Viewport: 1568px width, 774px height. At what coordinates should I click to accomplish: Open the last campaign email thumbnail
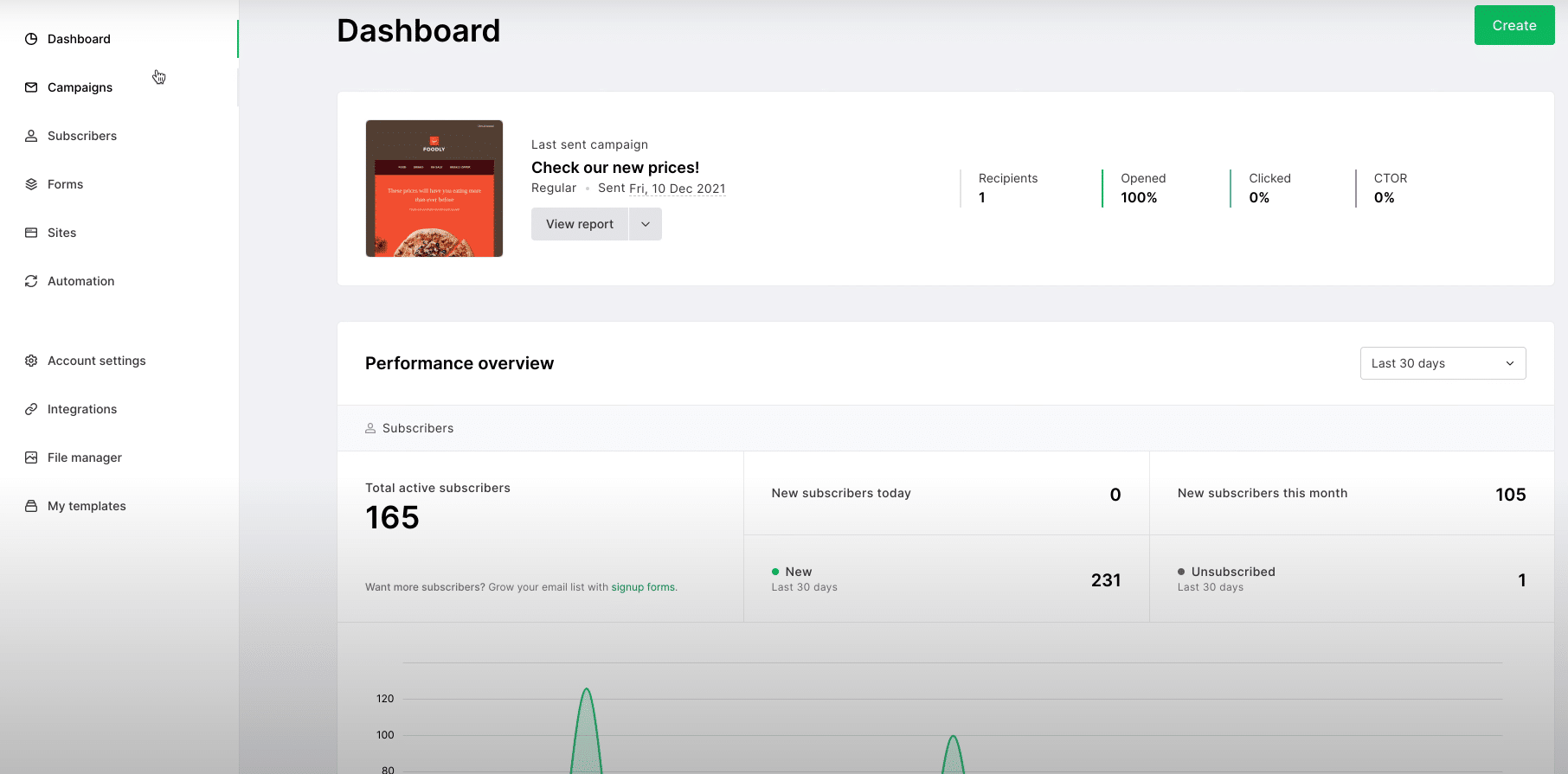434,189
